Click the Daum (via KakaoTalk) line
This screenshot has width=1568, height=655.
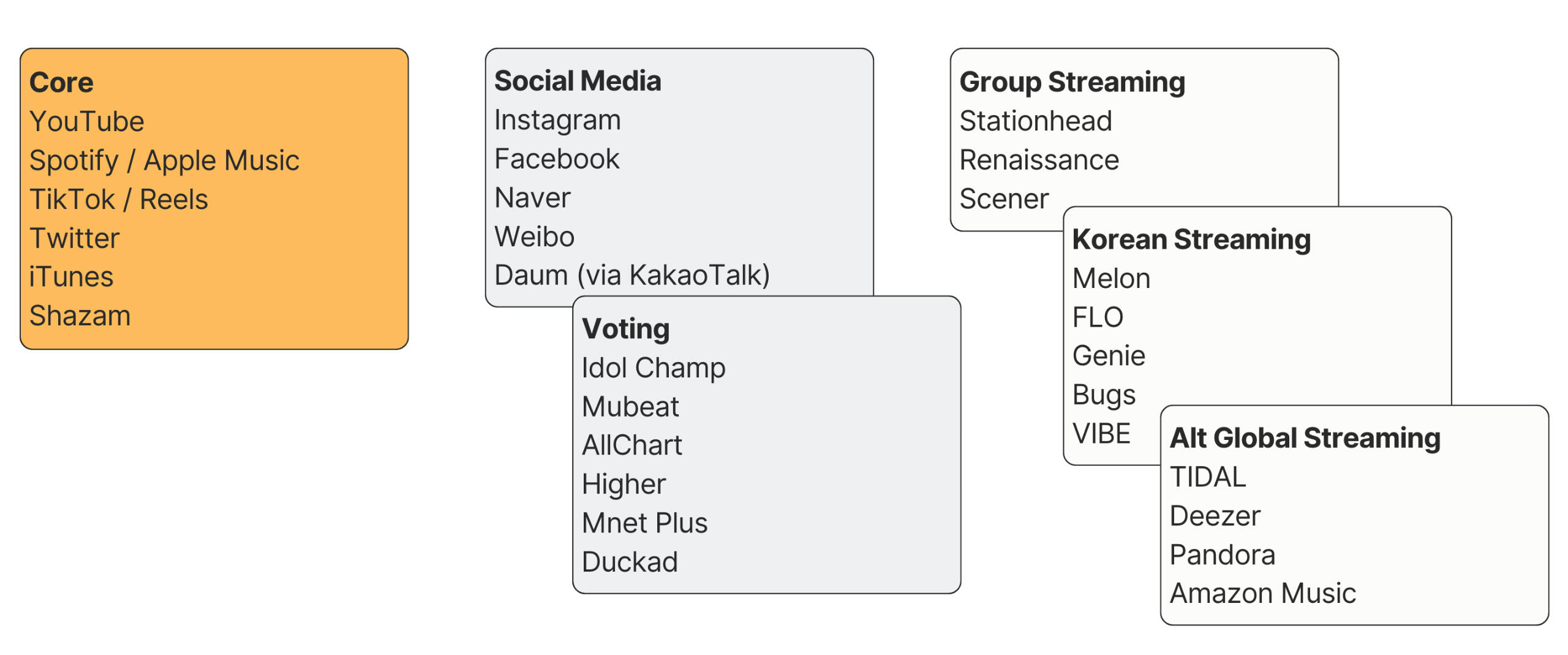631,275
